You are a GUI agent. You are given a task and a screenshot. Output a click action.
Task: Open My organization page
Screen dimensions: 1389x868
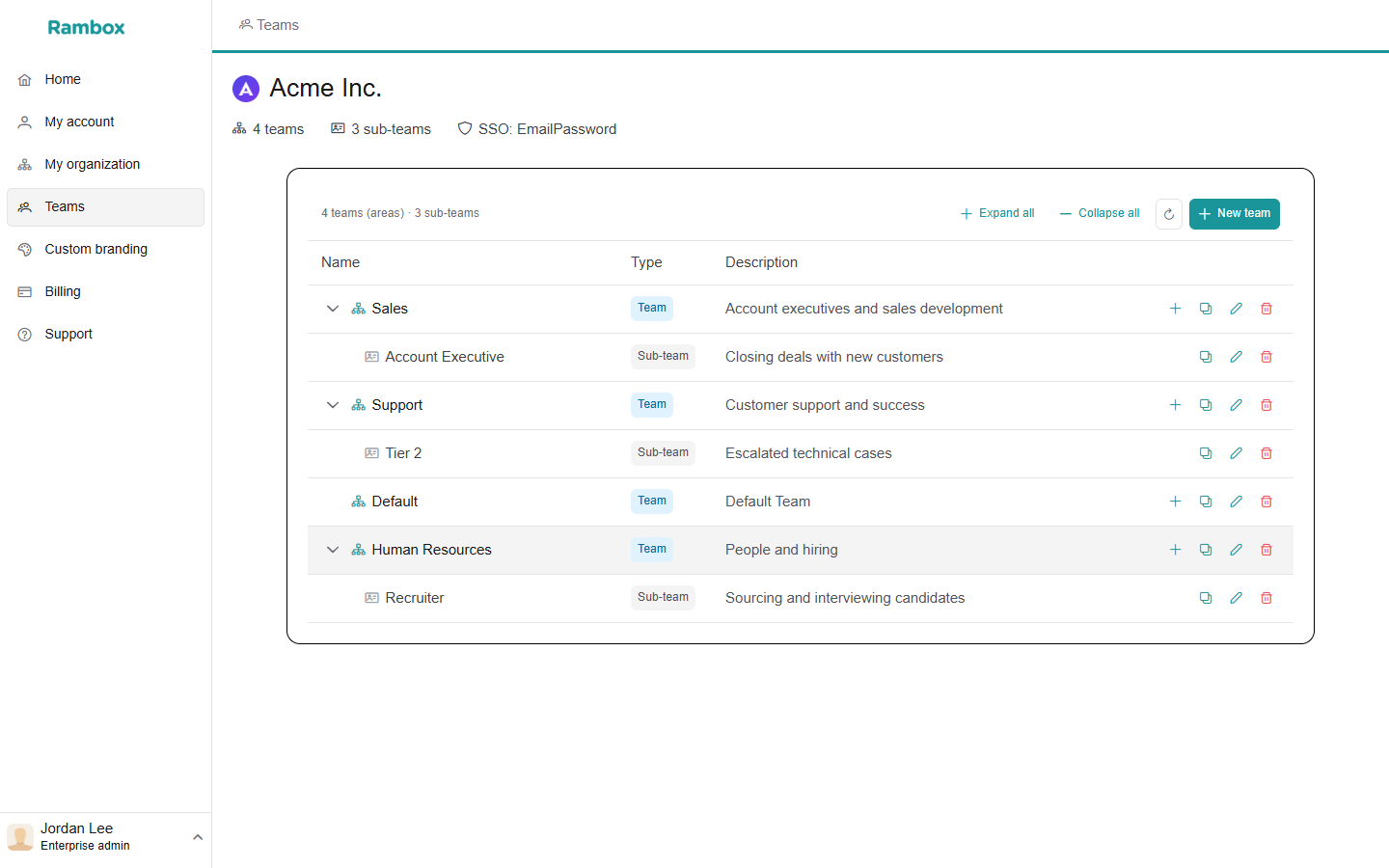point(106,165)
